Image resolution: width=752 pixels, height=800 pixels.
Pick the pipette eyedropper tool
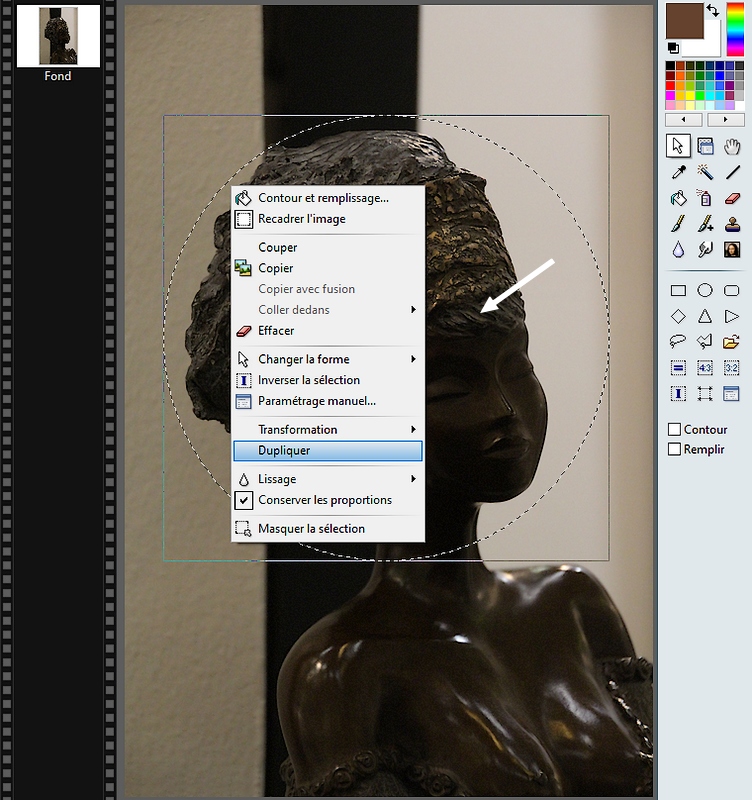coord(678,172)
